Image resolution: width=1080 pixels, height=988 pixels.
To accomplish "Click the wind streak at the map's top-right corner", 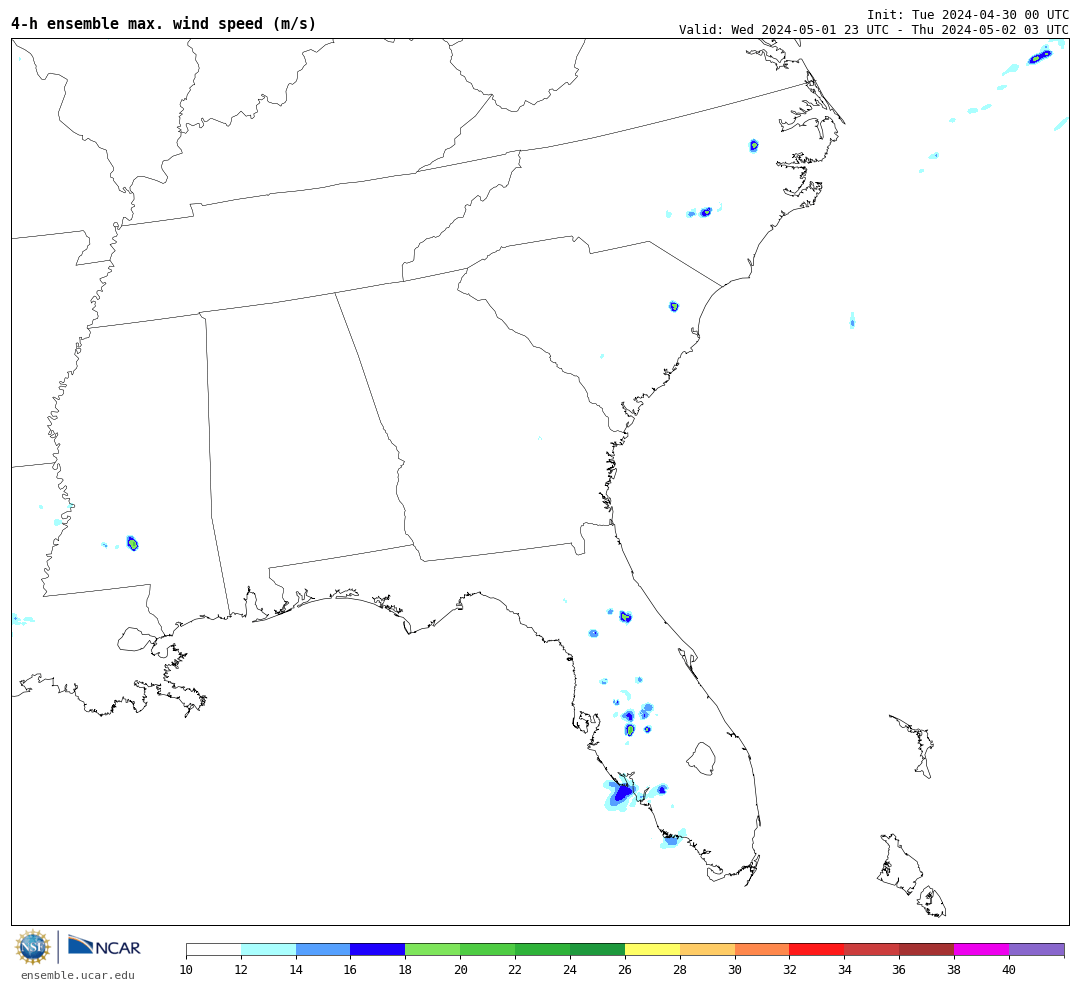I will click(1039, 57).
